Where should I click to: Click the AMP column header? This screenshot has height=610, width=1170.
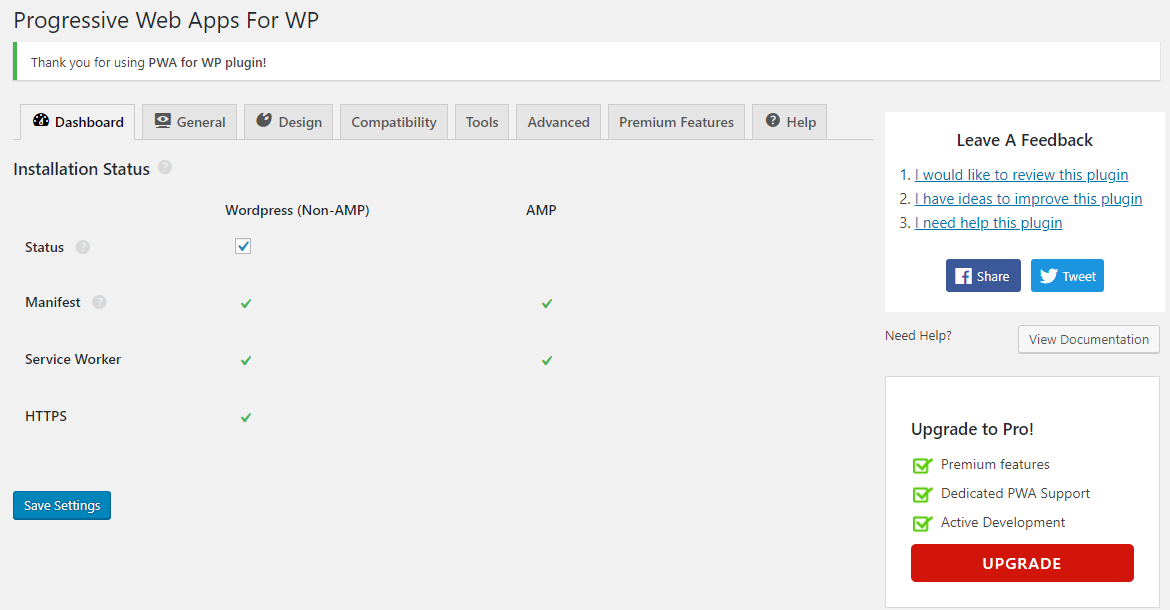pyautogui.click(x=541, y=210)
